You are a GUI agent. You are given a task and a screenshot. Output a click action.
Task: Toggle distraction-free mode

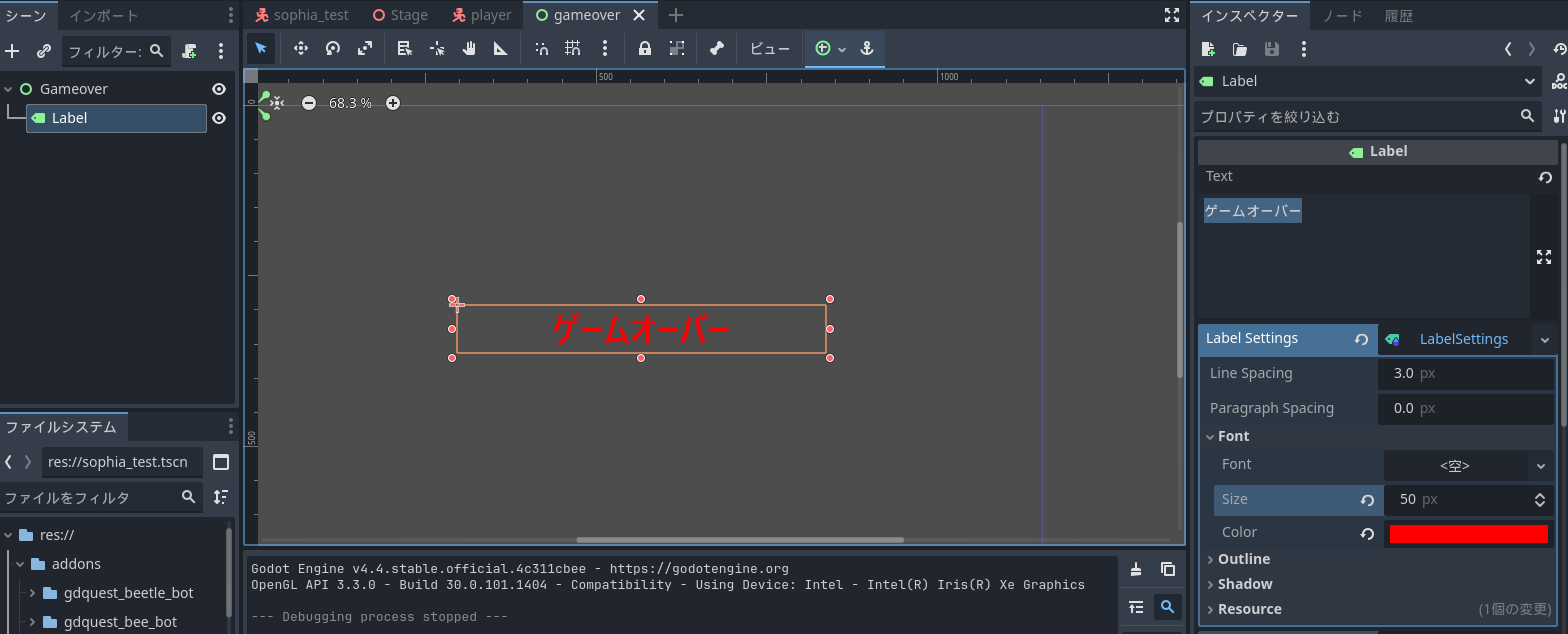pyautogui.click(x=1172, y=15)
